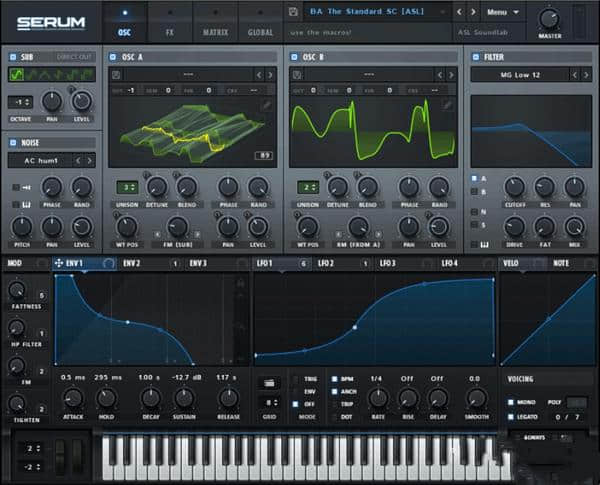Select the sine waveform in SUB section
The image size is (600, 485).
click(17, 75)
